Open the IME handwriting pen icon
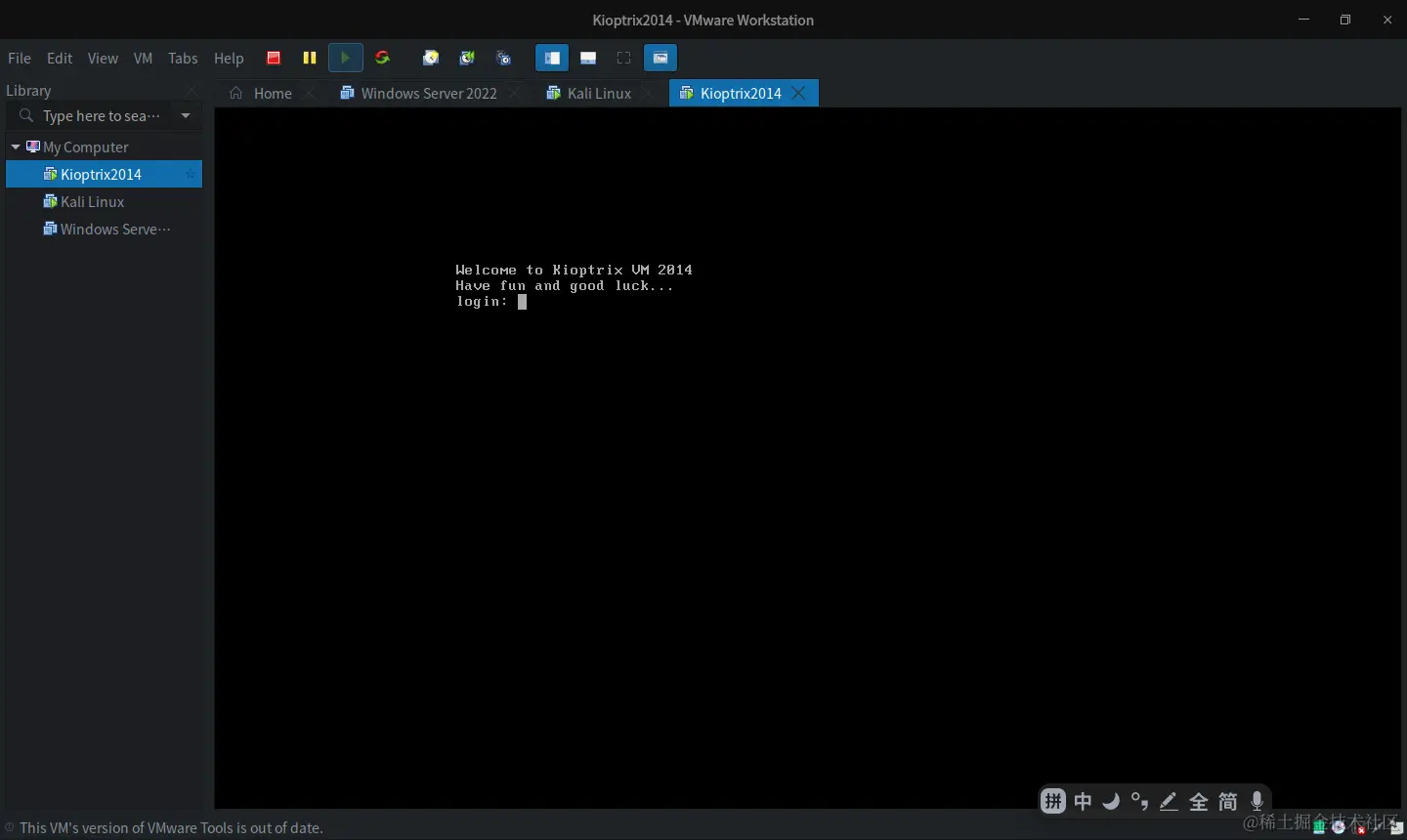Screen dimensions: 1407x840 (x=1169, y=802)
